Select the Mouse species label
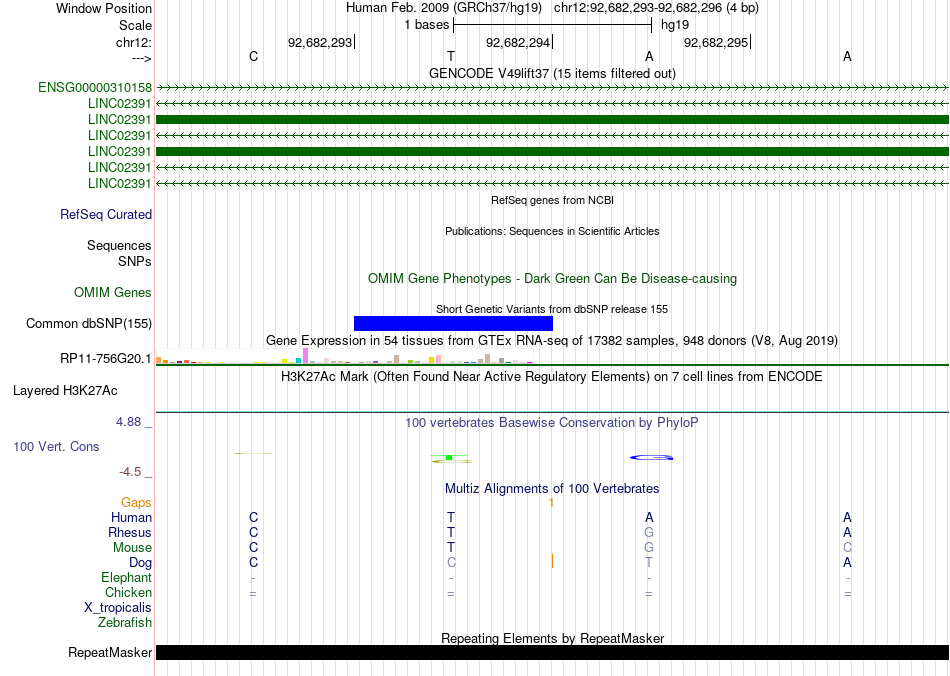The width and height of the screenshot is (950, 676). point(132,548)
